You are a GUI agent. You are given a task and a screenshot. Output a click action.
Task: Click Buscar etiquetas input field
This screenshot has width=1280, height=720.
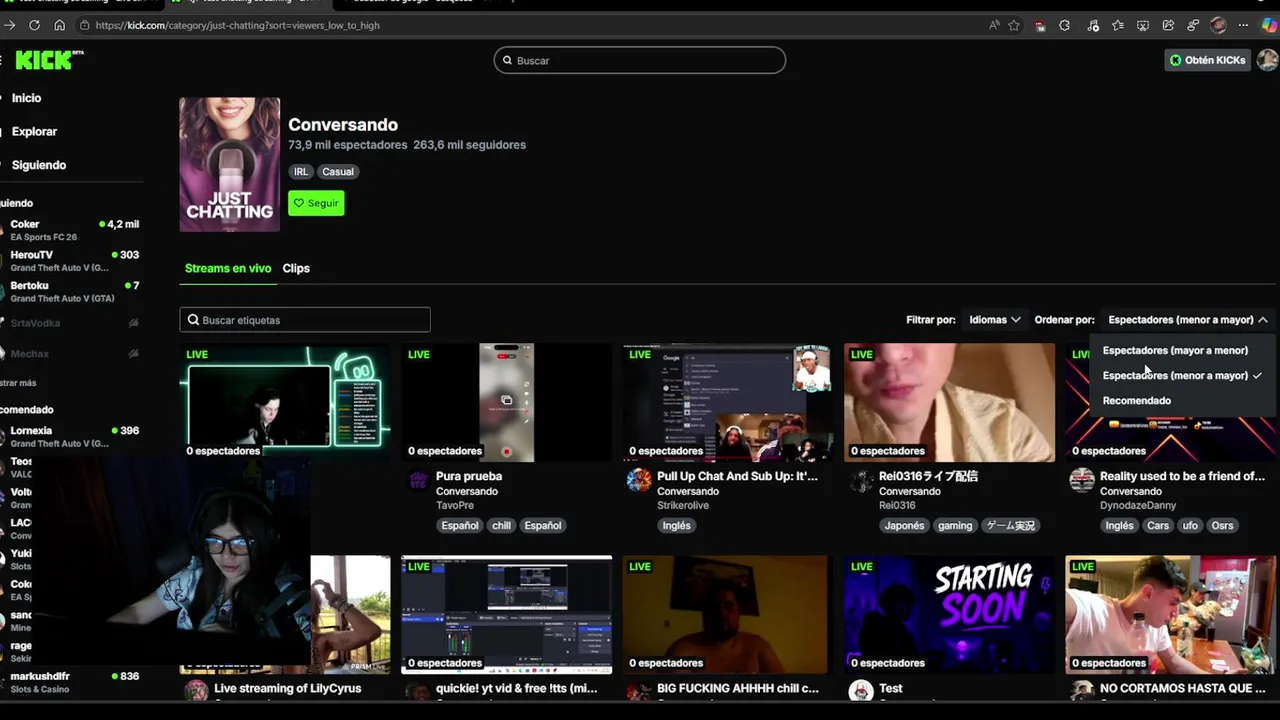[305, 320]
